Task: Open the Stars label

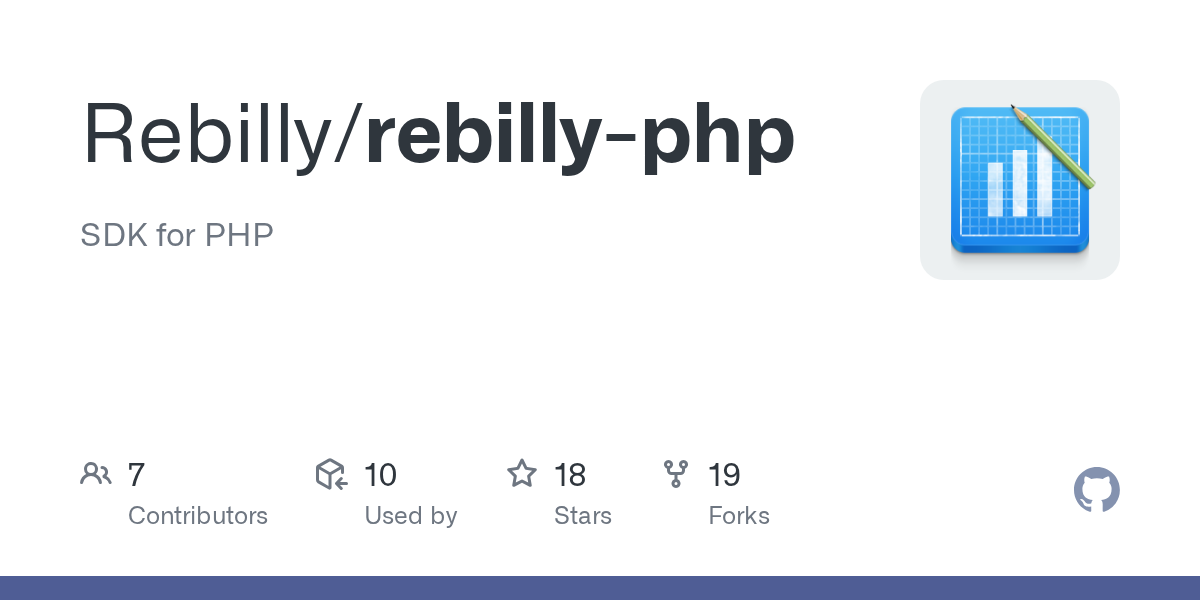Action: coord(583,516)
